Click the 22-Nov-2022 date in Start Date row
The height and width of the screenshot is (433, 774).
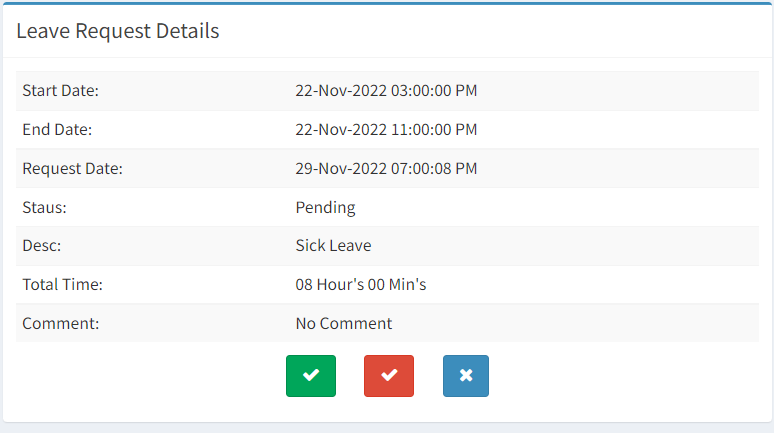[x=341, y=91]
